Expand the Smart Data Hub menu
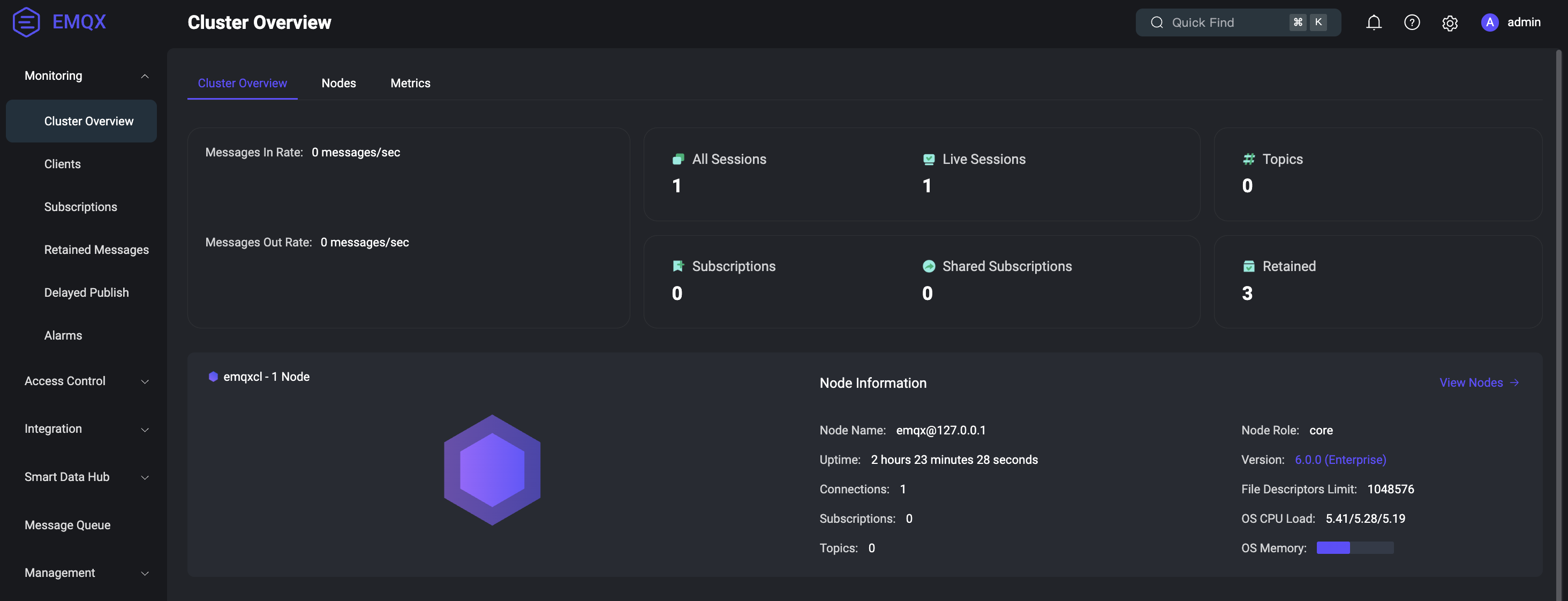Viewport: 1568px width, 601px height. coord(144,477)
